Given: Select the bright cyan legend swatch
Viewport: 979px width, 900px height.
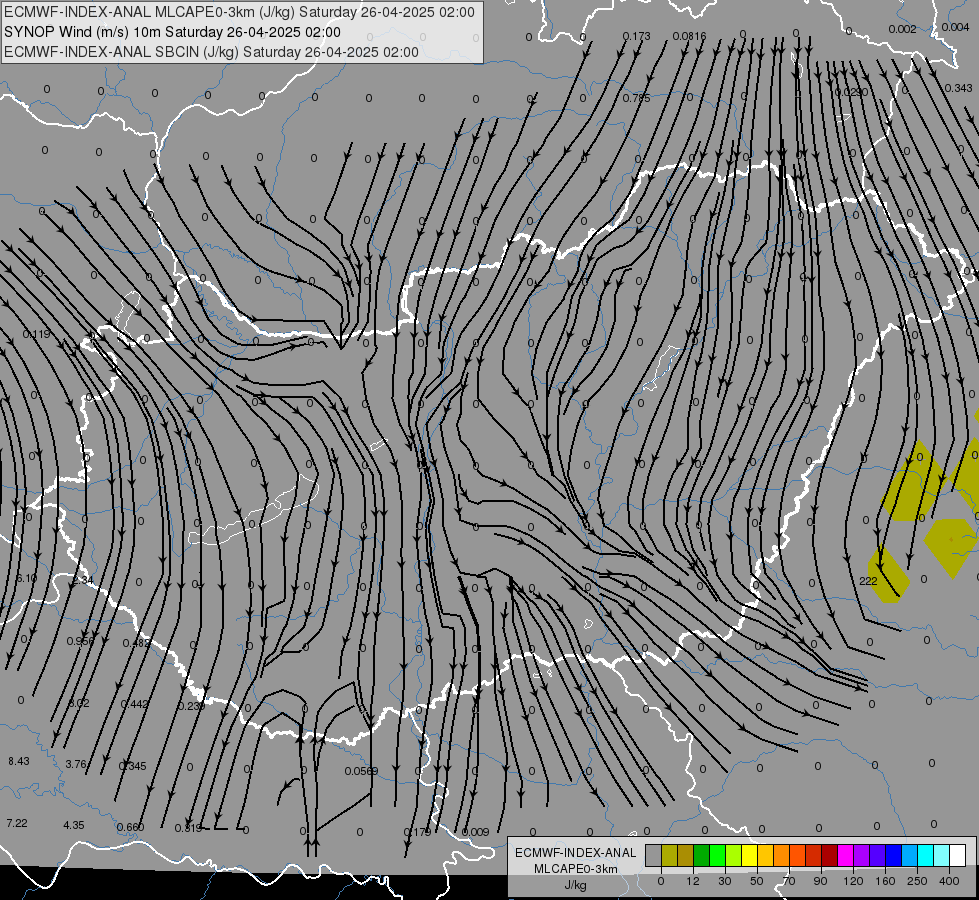Looking at the screenshot, I should tap(927, 855).
